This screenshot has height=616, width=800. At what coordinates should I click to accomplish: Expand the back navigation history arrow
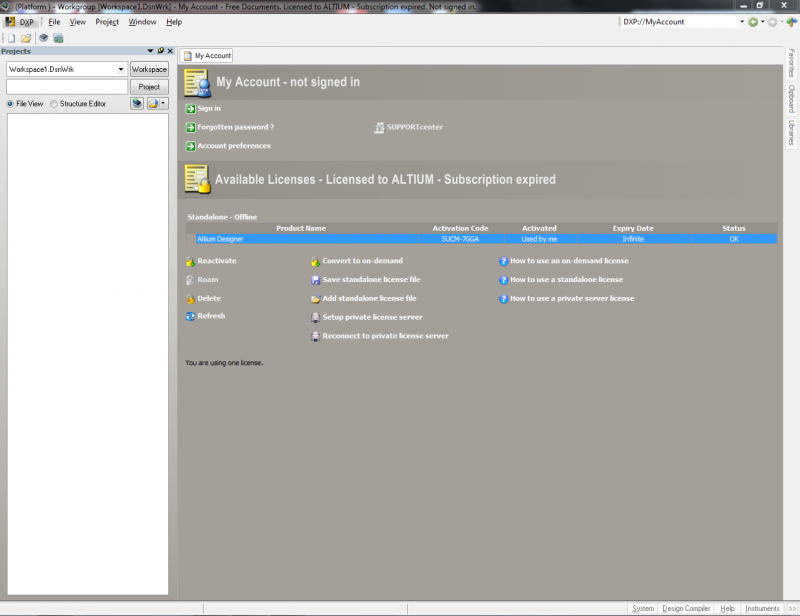point(763,22)
